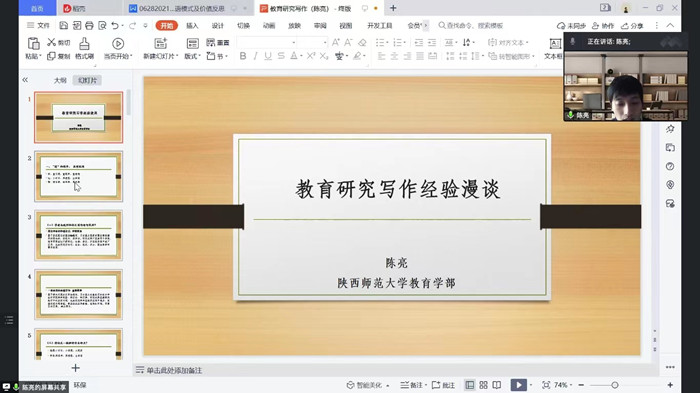The height and width of the screenshot is (393, 700).
Task: Center align text in paragraph group
Action: pos(394,56)
